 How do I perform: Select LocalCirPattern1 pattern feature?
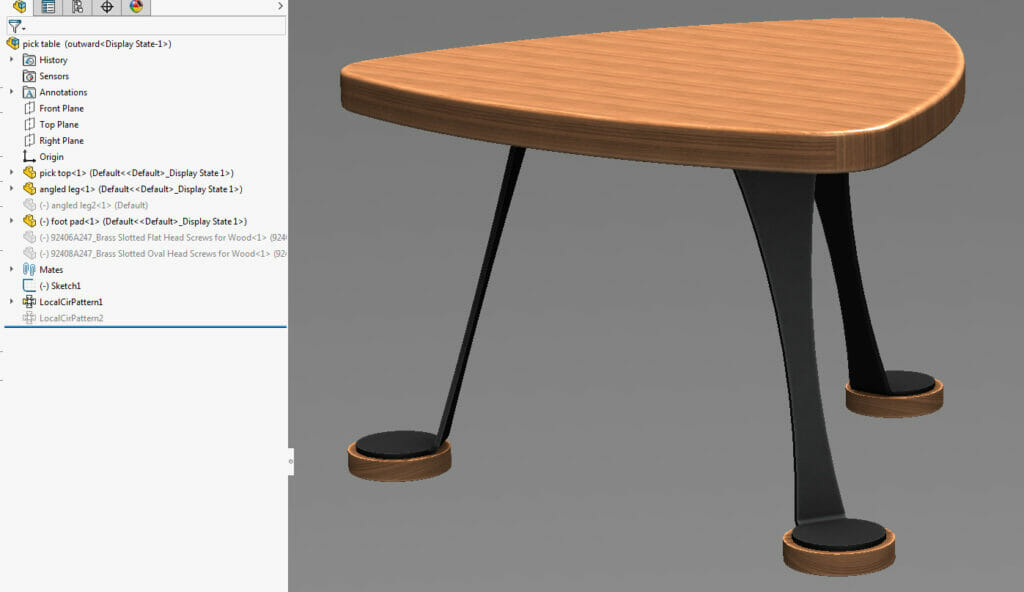click(70, 302)
